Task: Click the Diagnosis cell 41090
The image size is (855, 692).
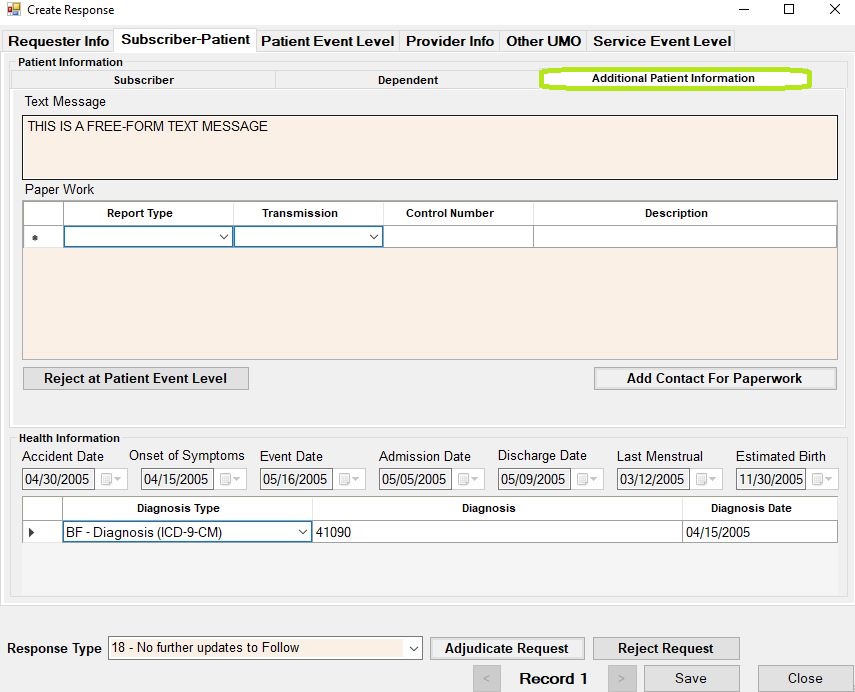Action: click(x=497, y=532)
